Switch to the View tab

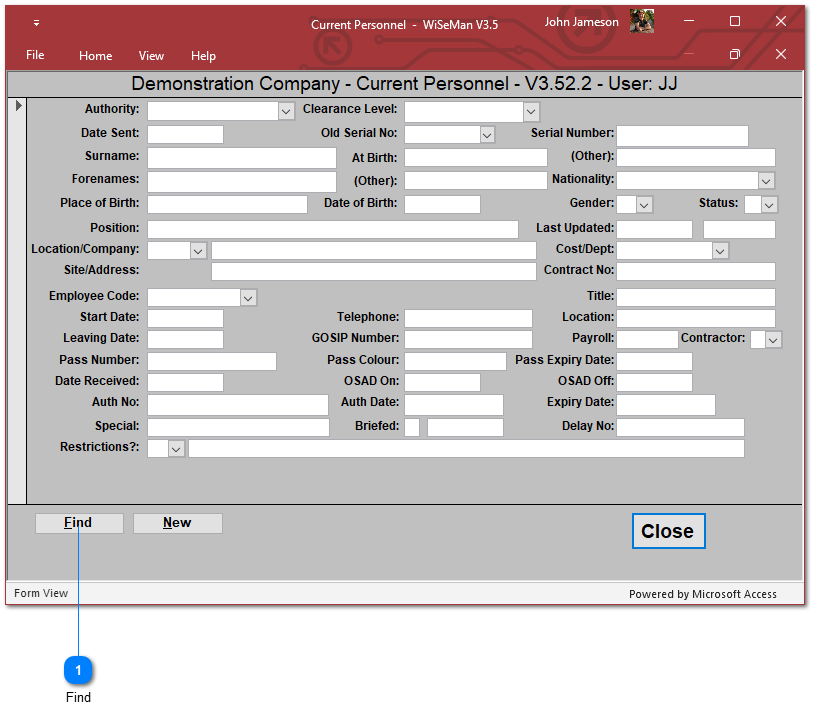coord(151,56)
